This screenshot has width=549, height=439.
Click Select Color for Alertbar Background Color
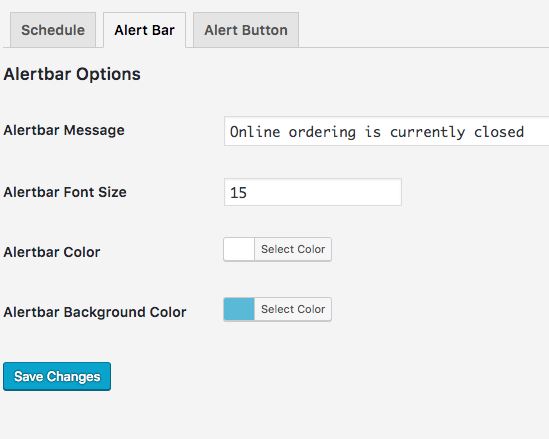(293, 309)
